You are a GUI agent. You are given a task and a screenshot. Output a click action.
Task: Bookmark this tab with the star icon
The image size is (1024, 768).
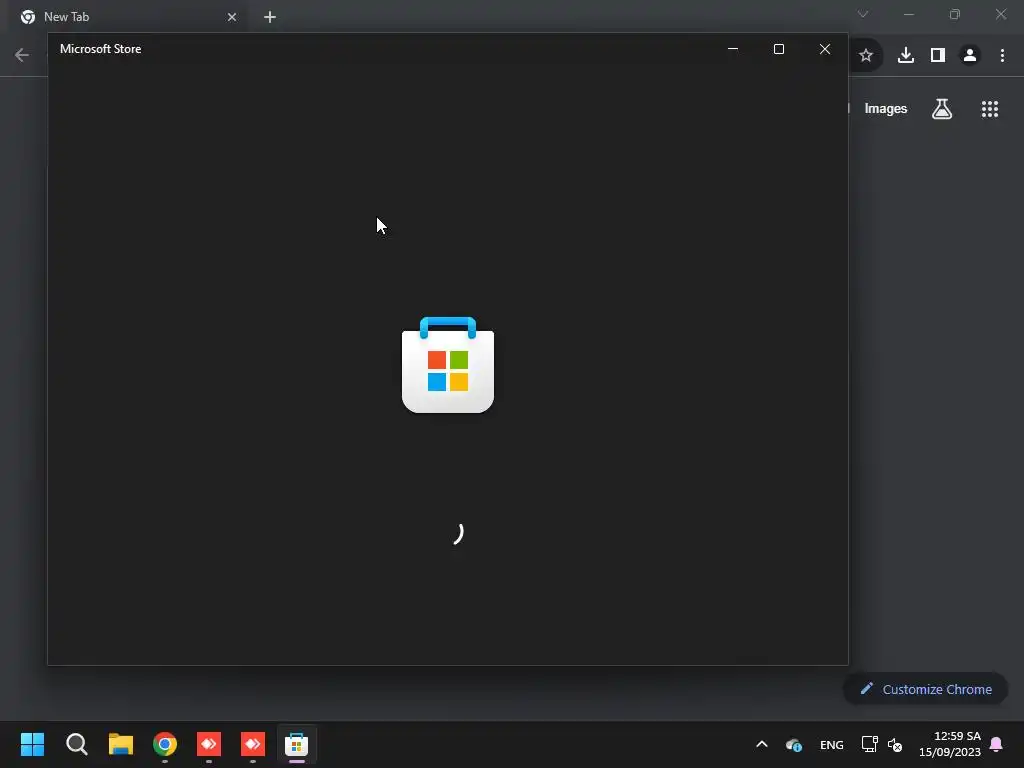click(x=866, y=56)
